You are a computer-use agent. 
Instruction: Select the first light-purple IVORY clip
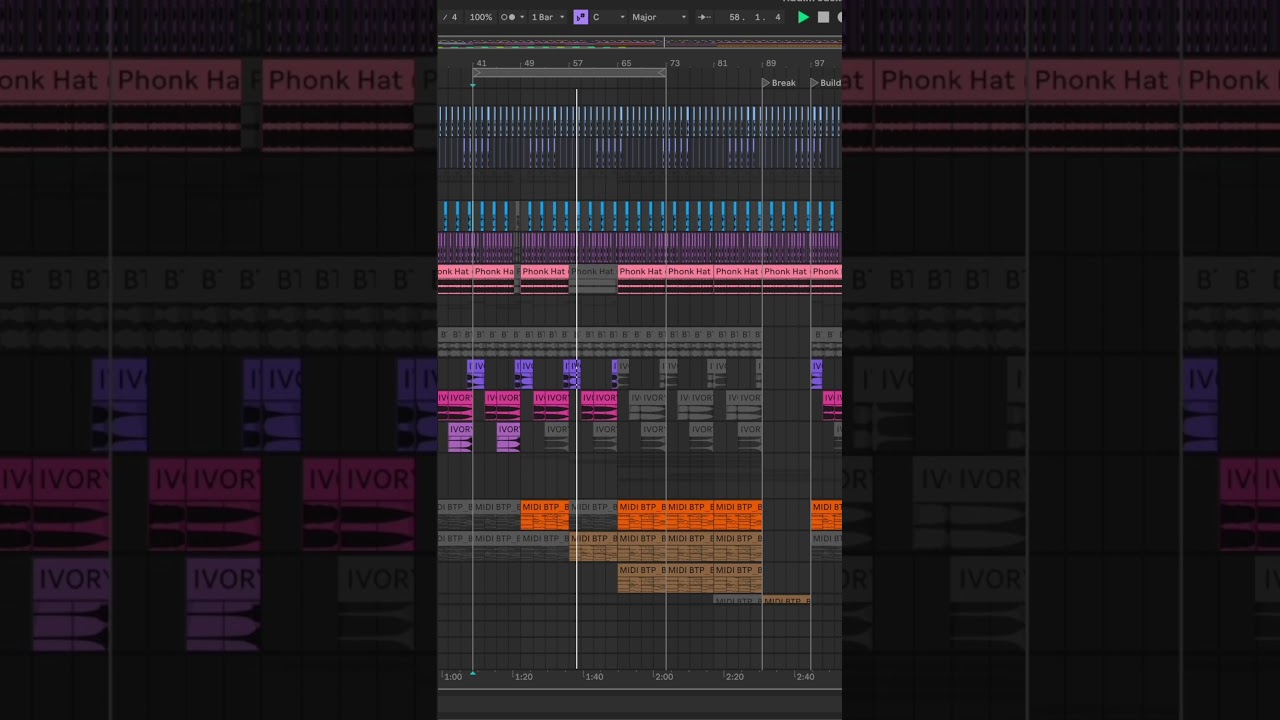pos(460,437)
